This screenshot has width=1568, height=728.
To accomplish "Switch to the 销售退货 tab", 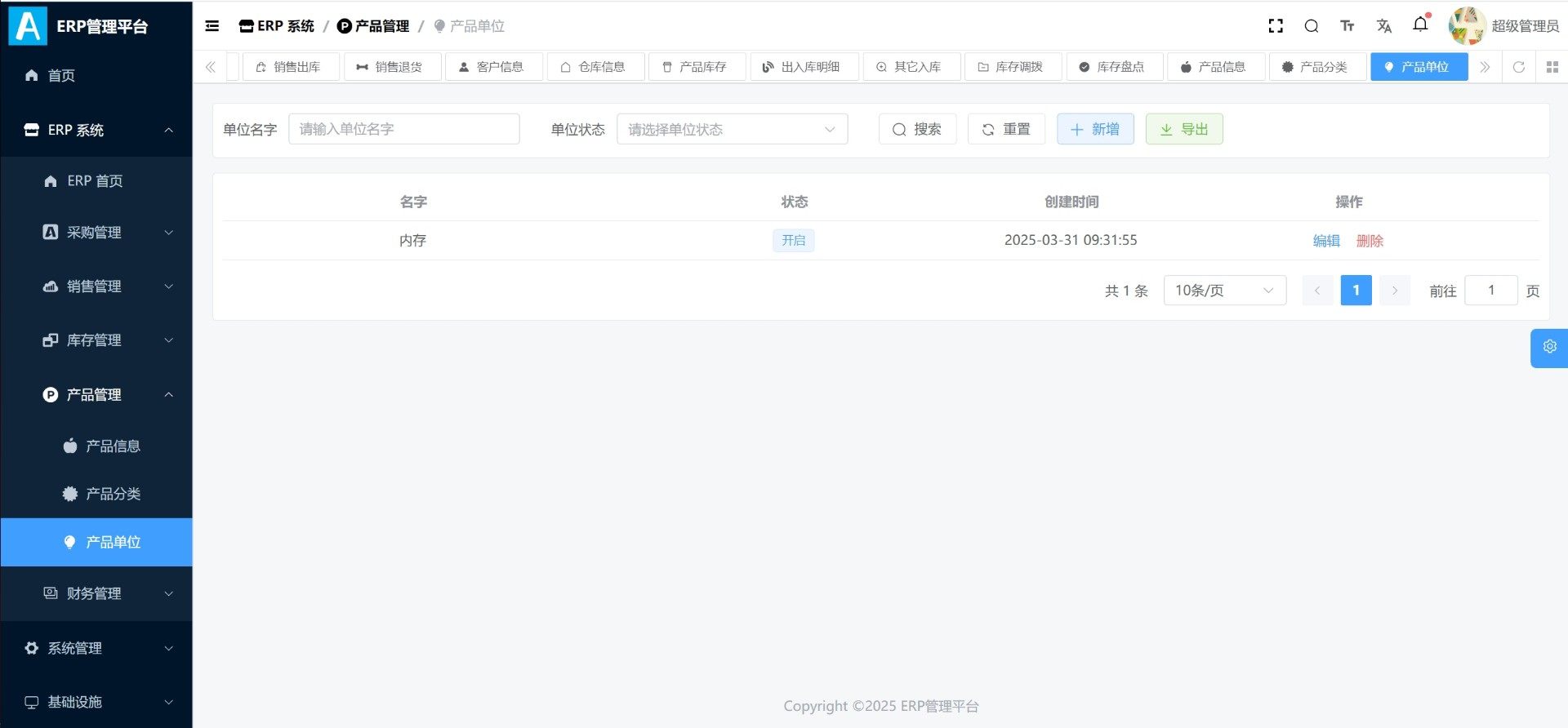I will [392, 67].
